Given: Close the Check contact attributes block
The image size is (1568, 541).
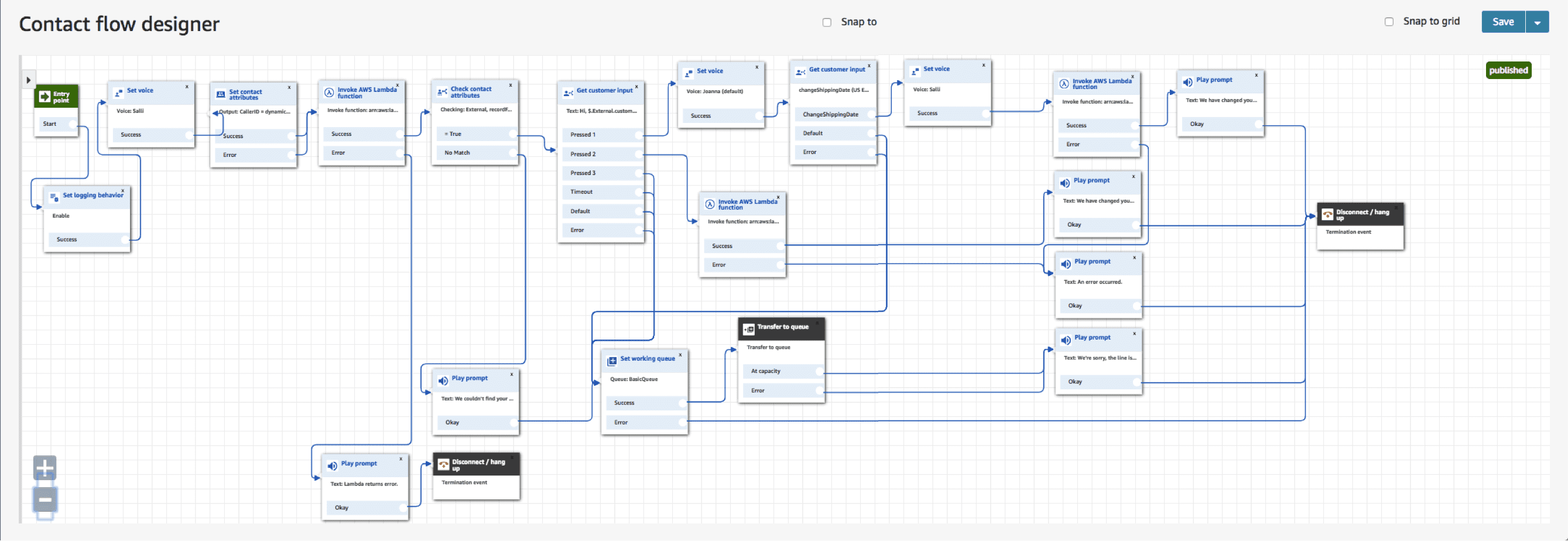Looking at the screenshot, I should point(511,85).
